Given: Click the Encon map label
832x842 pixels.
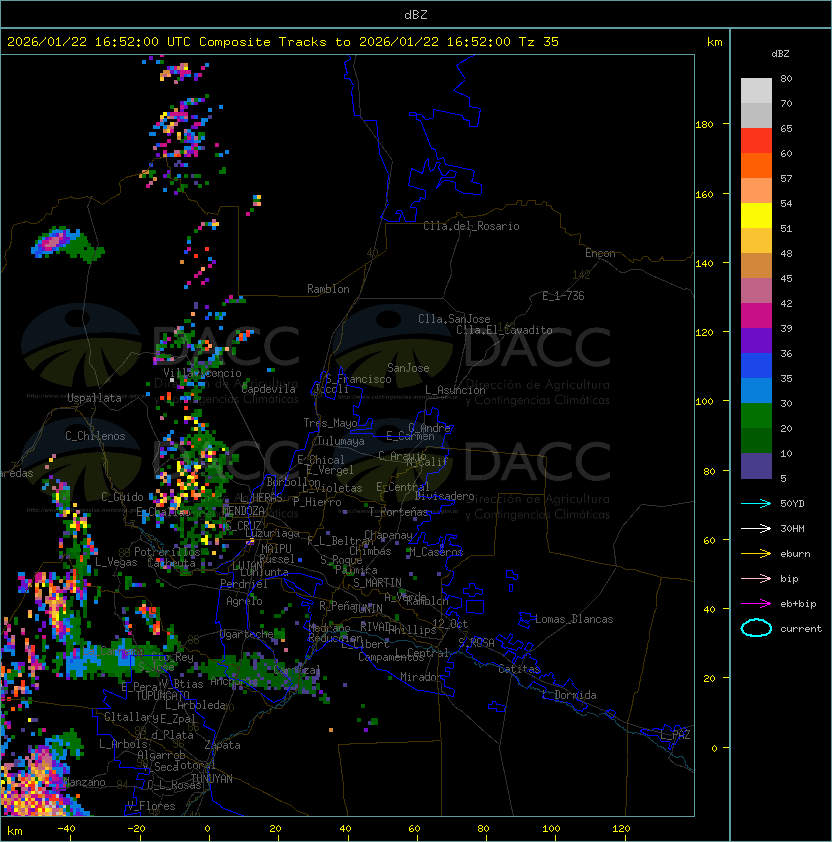Looking at the screenshot, I should 600,253.
